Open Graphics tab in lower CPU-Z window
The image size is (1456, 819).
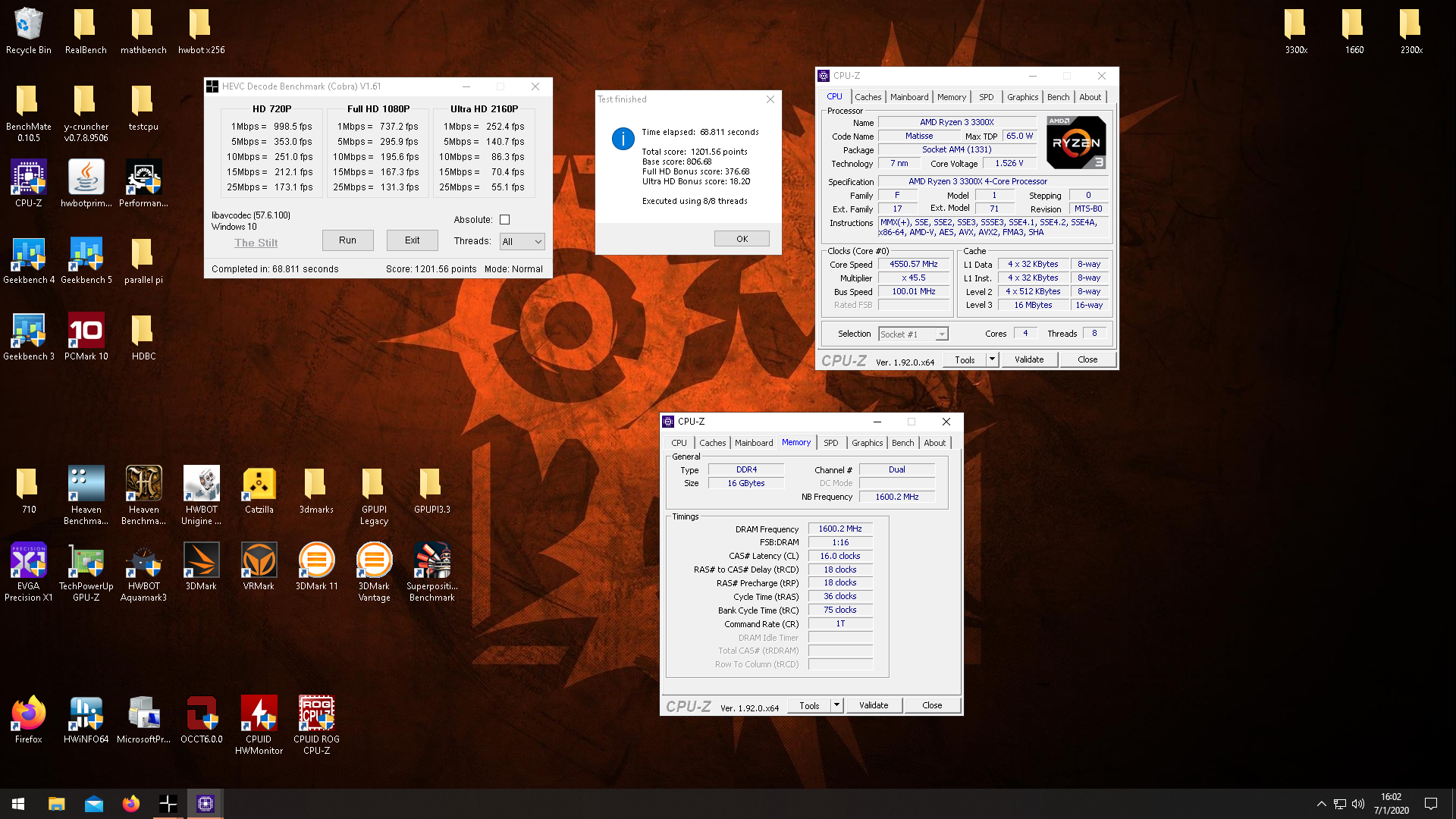[867, 443]
